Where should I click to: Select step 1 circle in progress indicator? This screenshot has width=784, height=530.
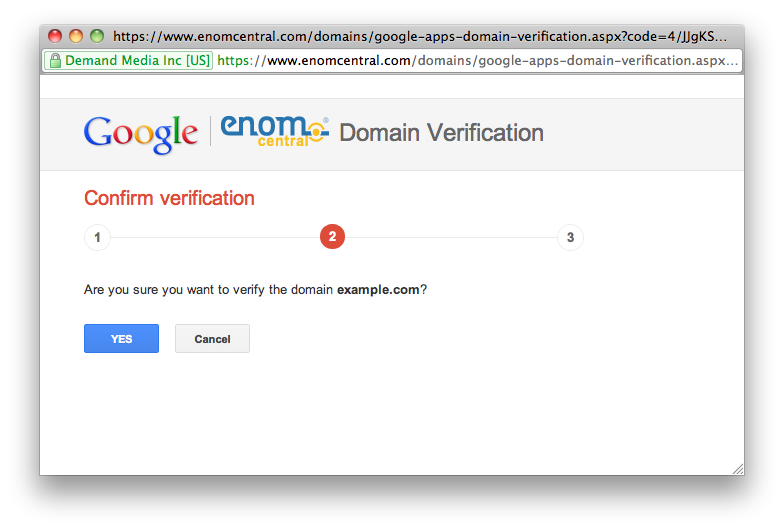[x=97, y=238]
